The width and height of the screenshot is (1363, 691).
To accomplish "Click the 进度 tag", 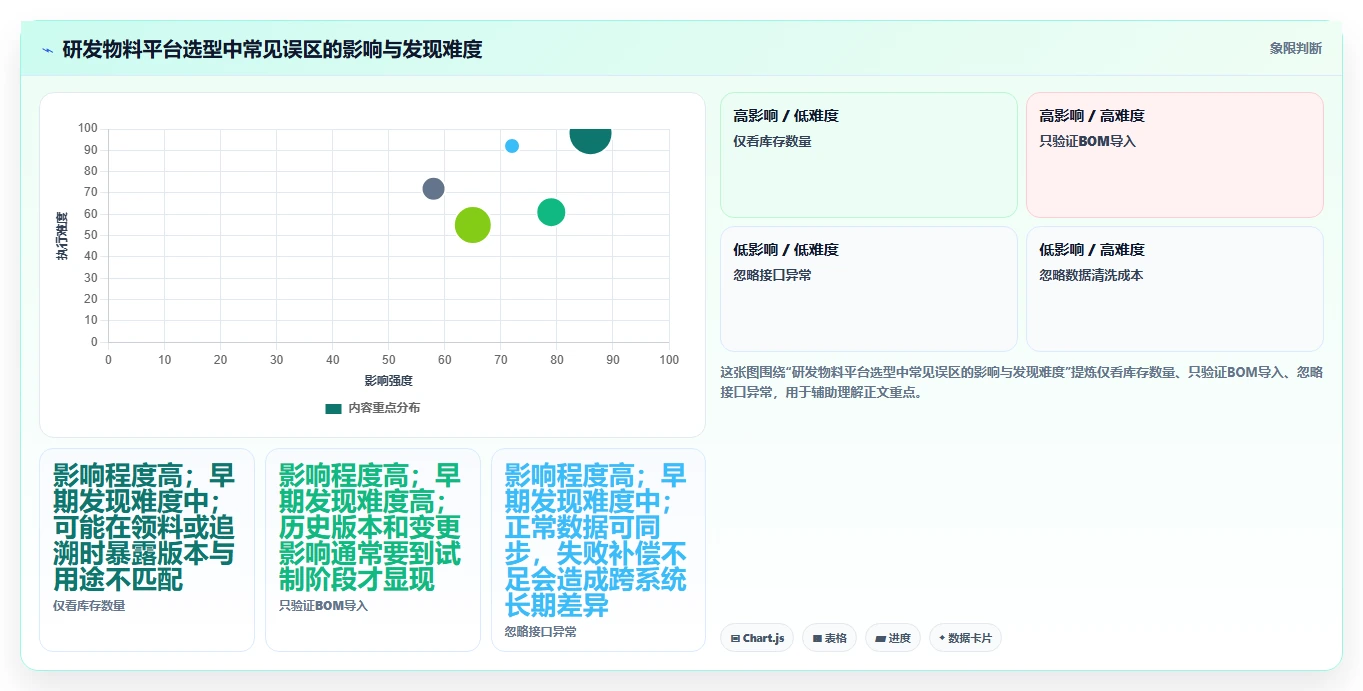I will (893, 638).
